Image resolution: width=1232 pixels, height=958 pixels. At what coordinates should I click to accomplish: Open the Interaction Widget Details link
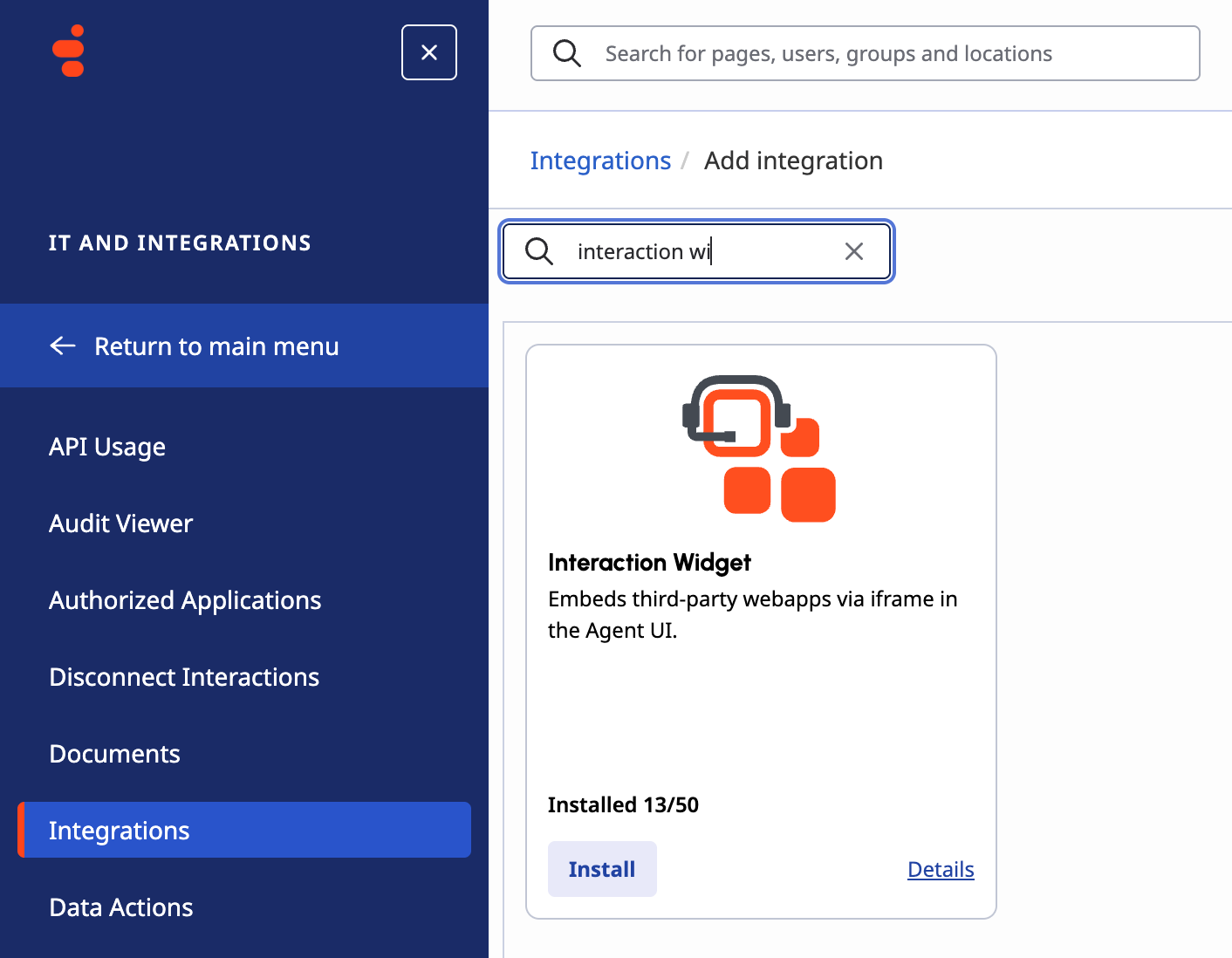[940, 869]
